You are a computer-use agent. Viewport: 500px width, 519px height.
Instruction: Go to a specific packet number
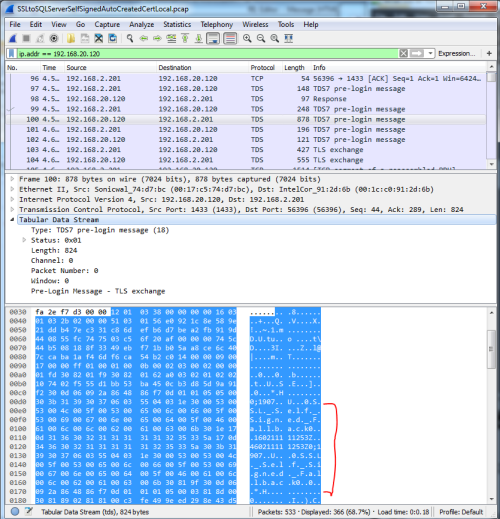(x=171, y=38)
